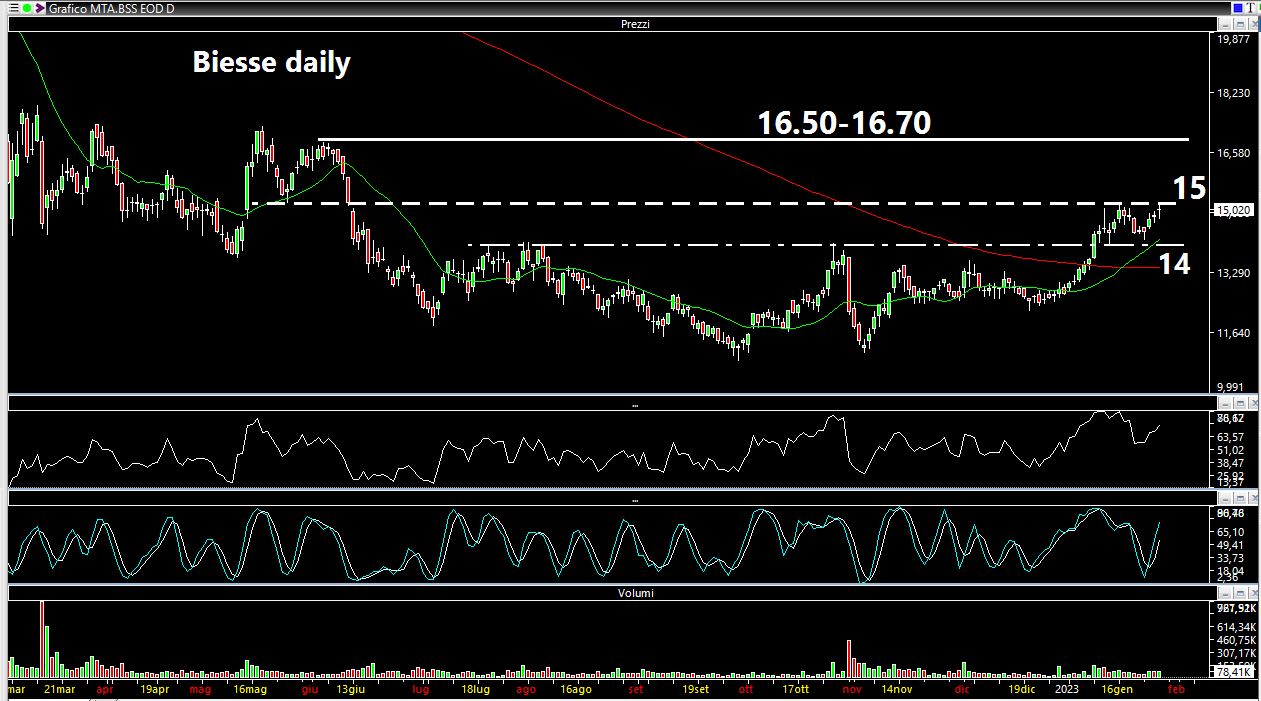Maximize the two-line oscillator panel

[1238, 498]
